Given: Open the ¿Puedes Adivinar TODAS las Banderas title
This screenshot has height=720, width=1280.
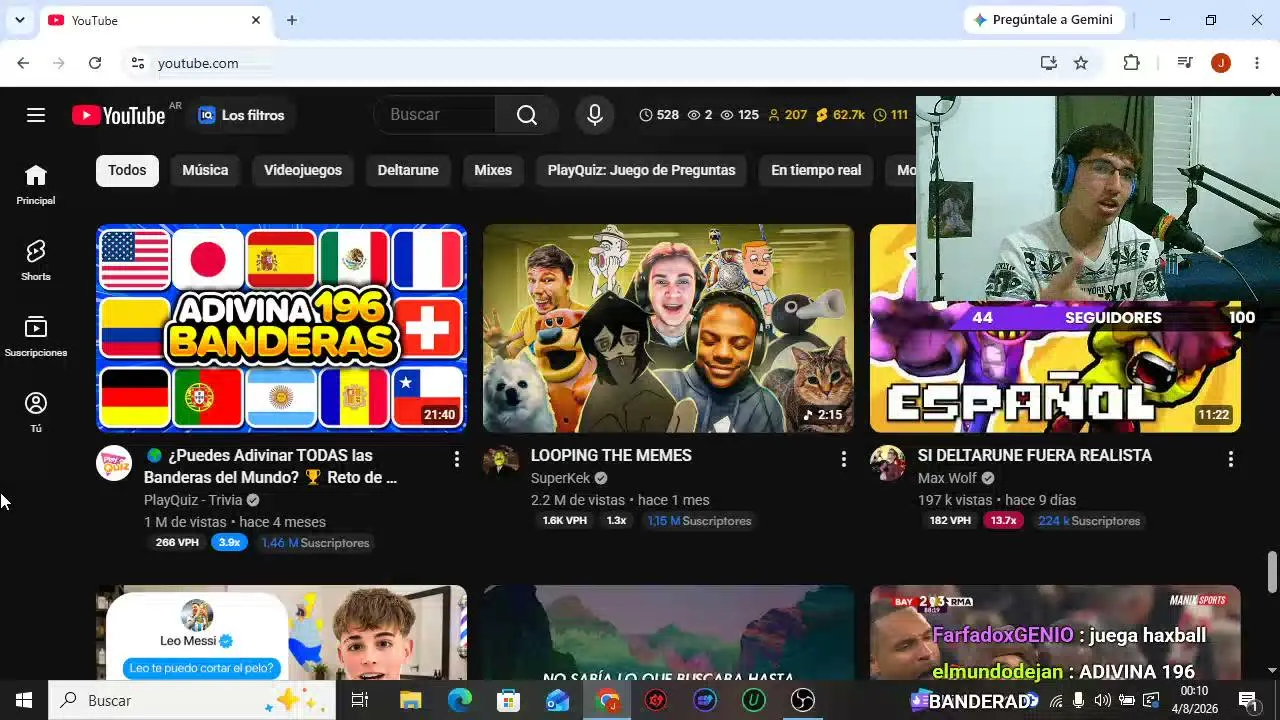Looking at the screenshot, I should click(x=270, y=466).
